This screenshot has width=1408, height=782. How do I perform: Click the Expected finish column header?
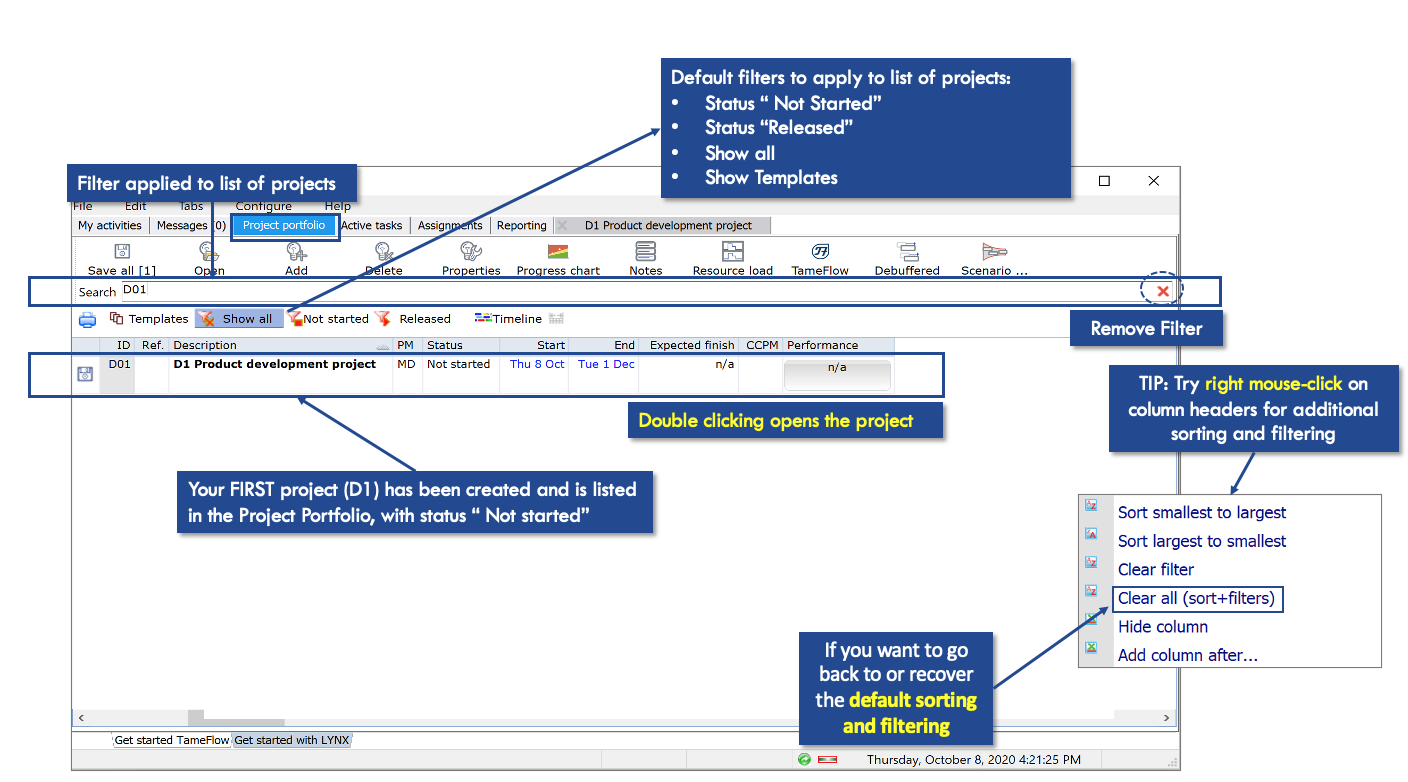point(690,345)
